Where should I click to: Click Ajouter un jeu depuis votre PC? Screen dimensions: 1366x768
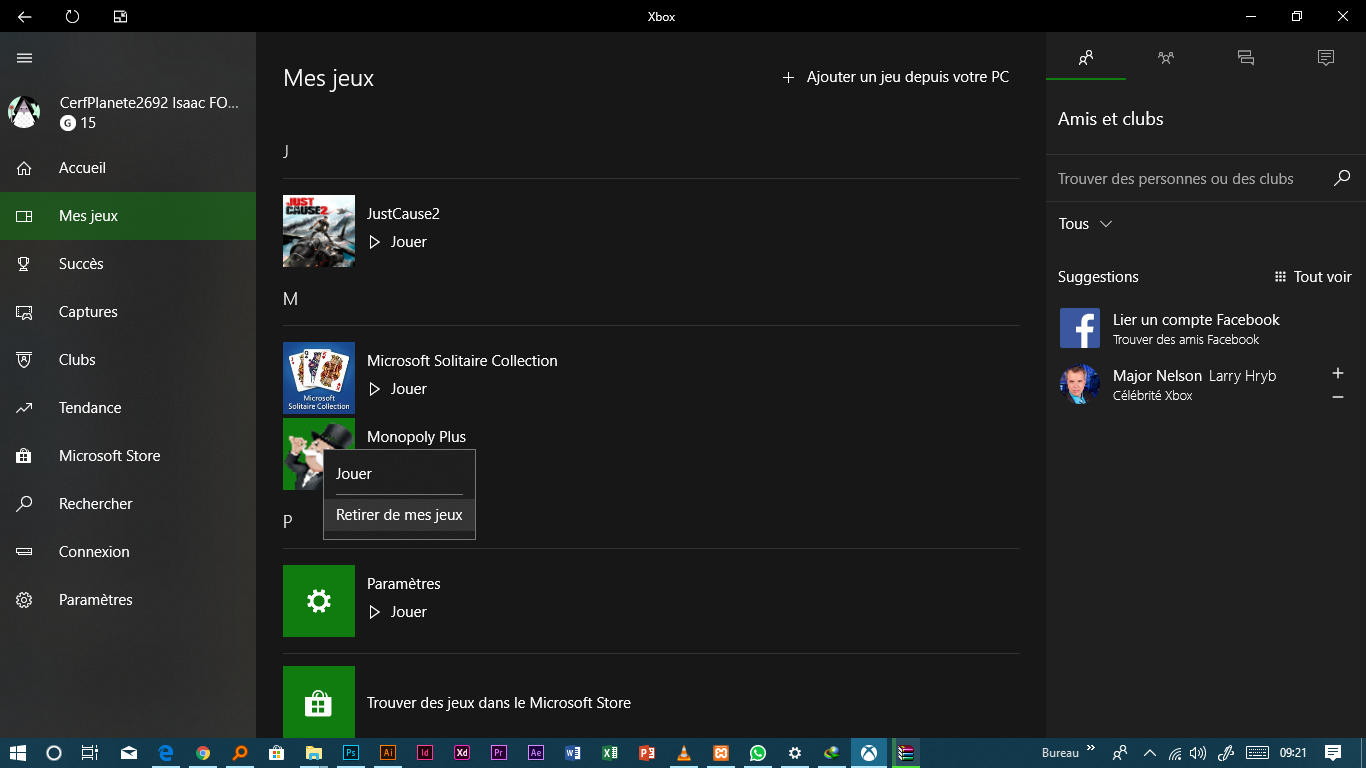pyautogui.click(x=896, y=77)
